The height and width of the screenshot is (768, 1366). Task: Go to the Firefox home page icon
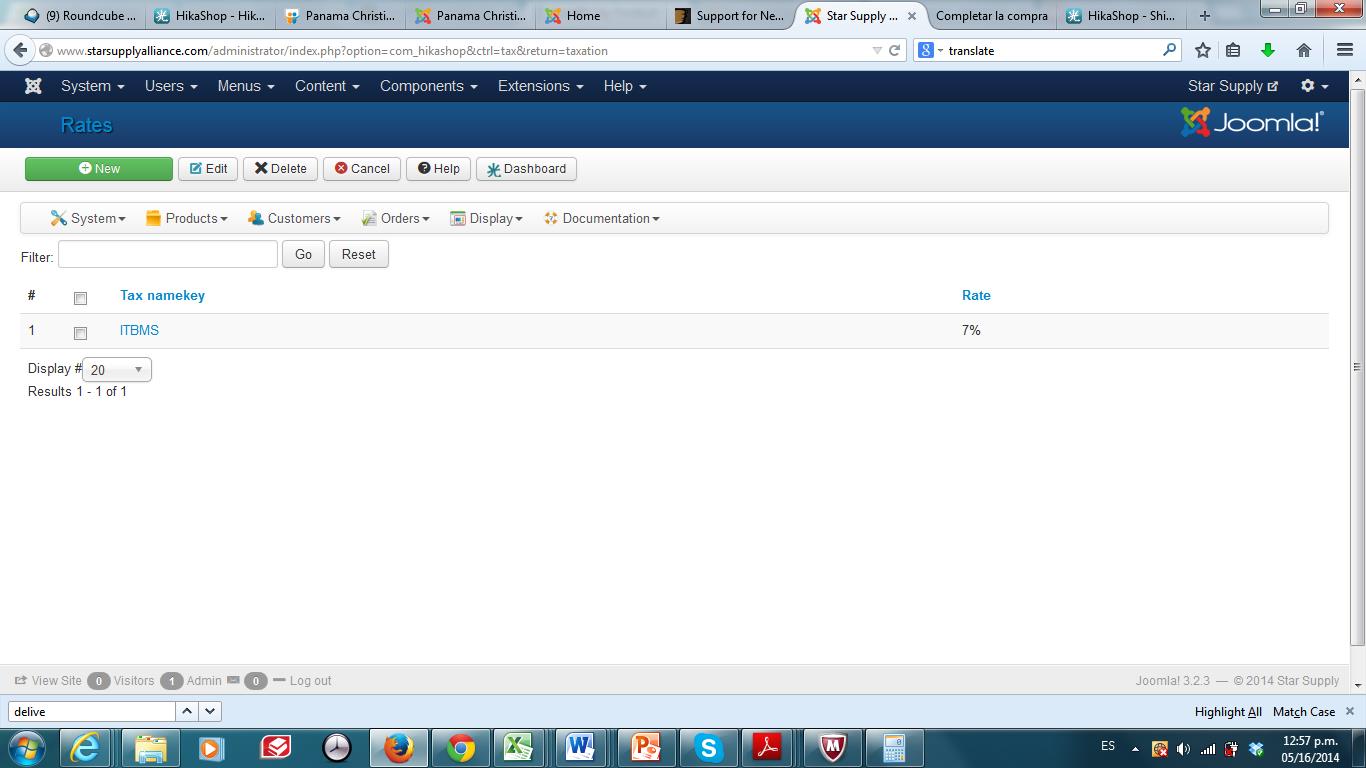coord(1304,50)
